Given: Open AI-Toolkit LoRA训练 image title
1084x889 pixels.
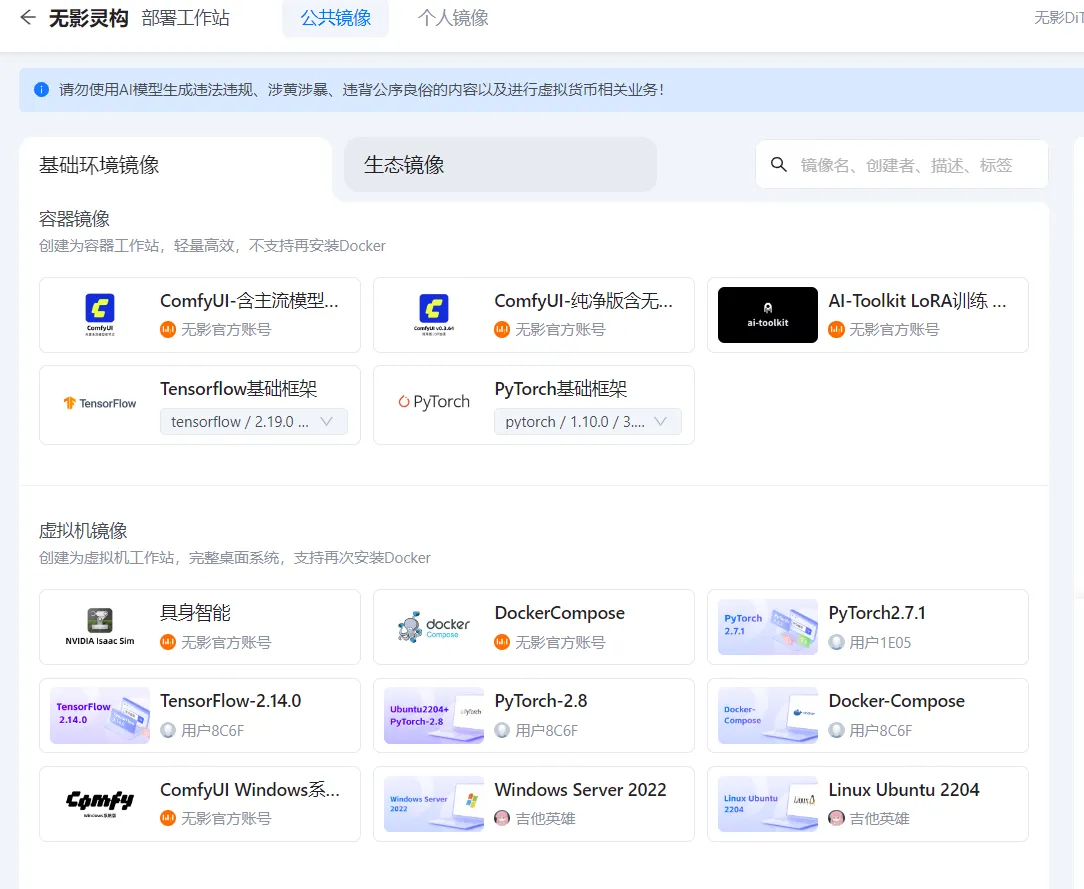Looking at the screenshot, I should point(917,301).
